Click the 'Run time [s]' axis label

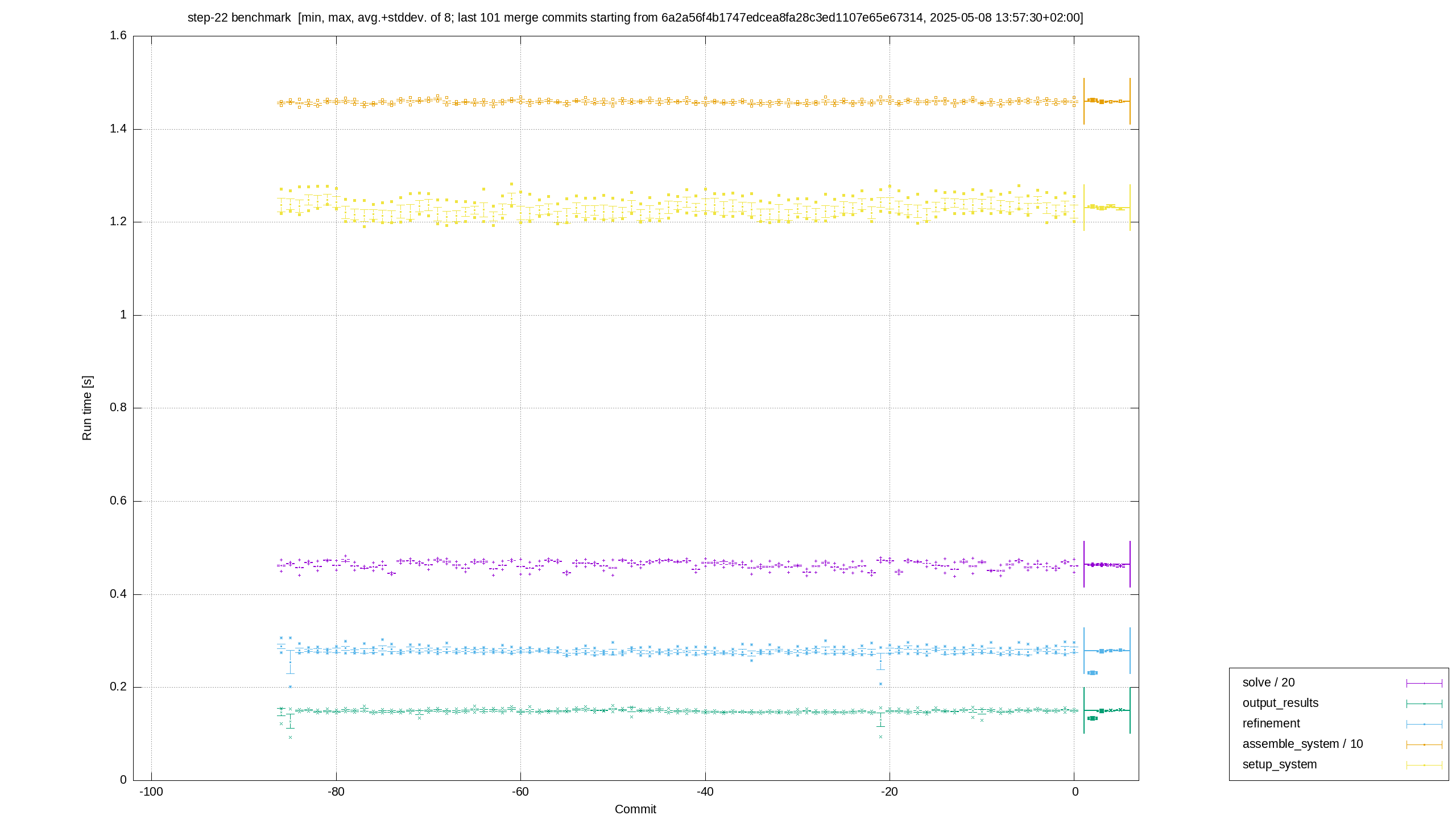pos(86,408)
